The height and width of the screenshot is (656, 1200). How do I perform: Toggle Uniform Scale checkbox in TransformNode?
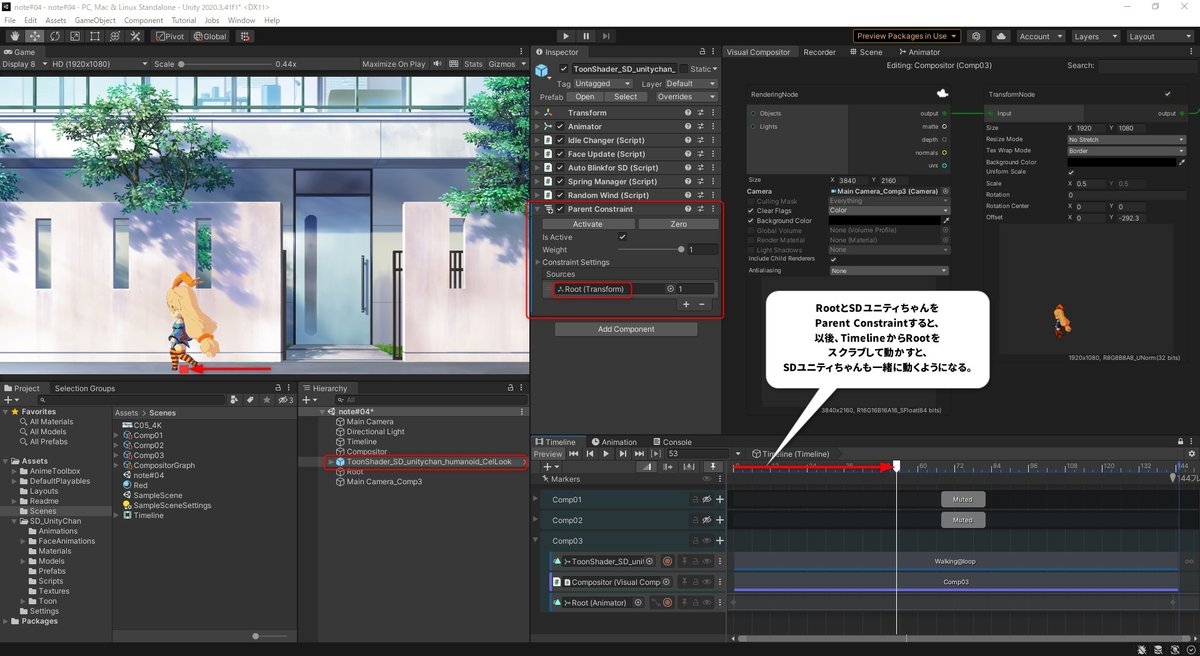[x=1071, y=173]
